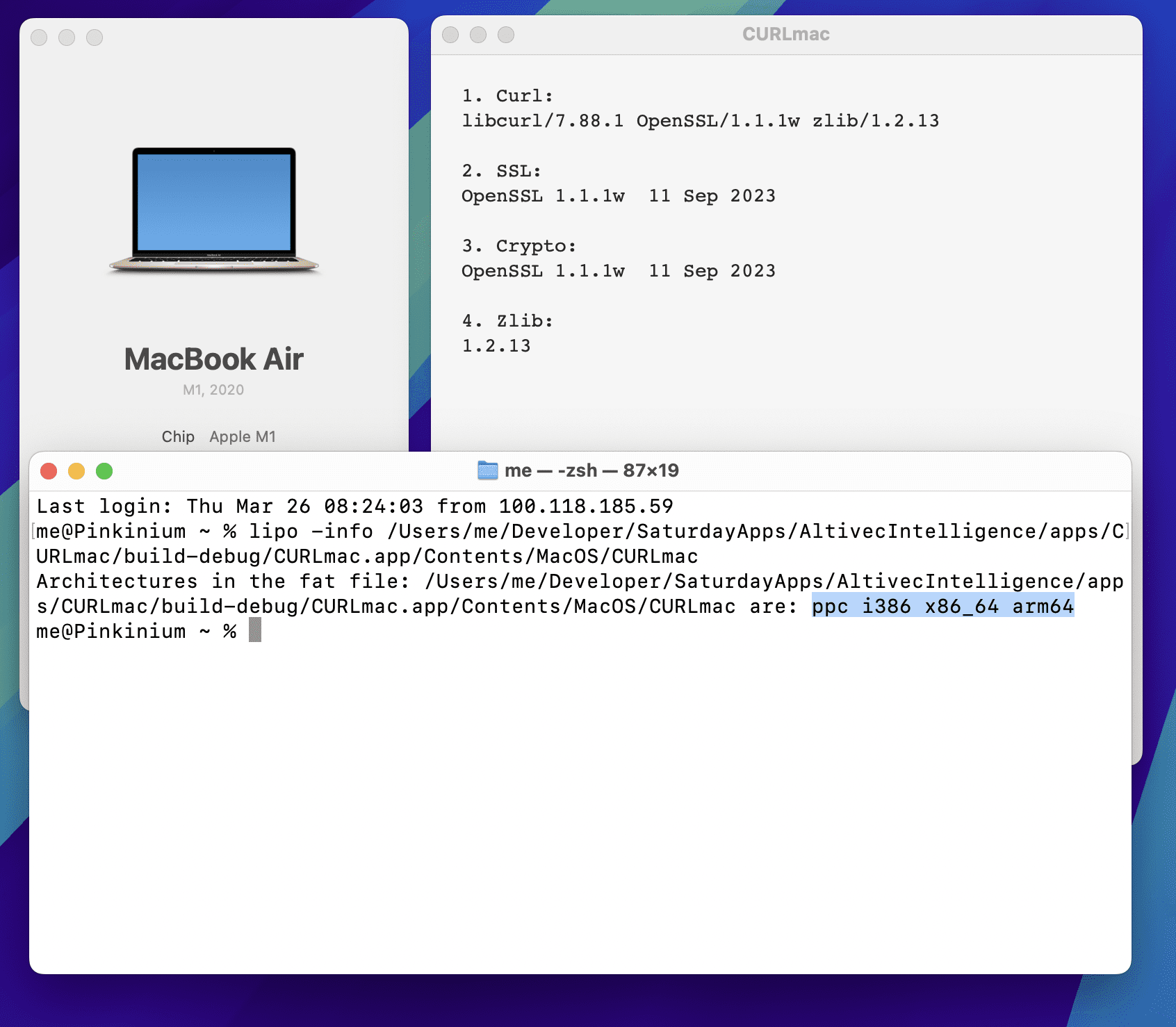Close the Terminal window with red button
Viewport: 1176px width, 1027px height.
coord(49,471)
